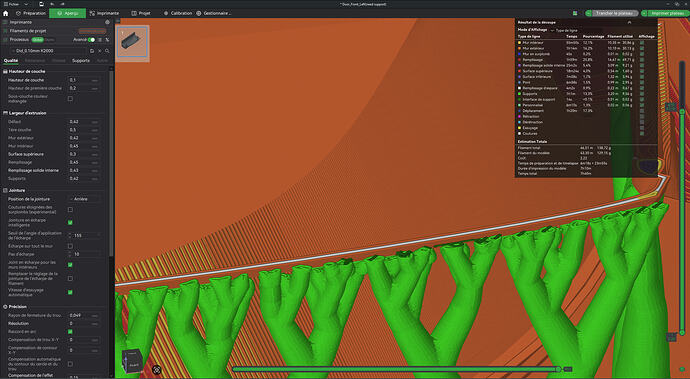Click the list icon next to Avancé toggle
The width and height of the screenshot is (690, 379).
[x=100, y=40]
